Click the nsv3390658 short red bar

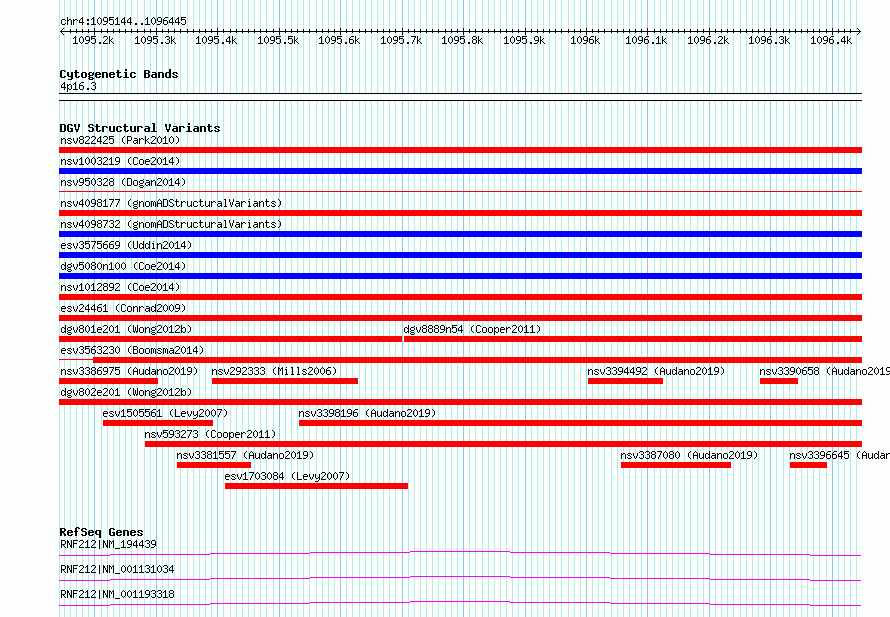pyautogui.click(x=779, y=381)
